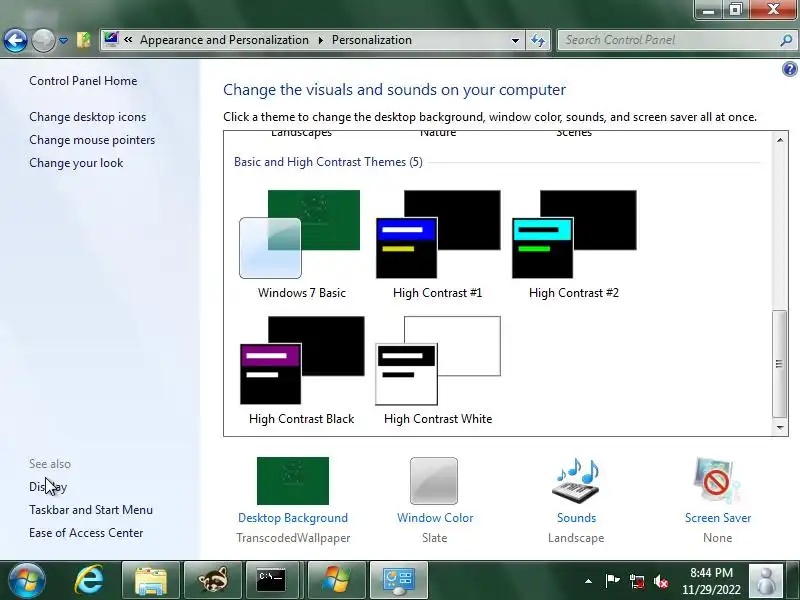Click the muted volume tray icon

pos(661,581)
